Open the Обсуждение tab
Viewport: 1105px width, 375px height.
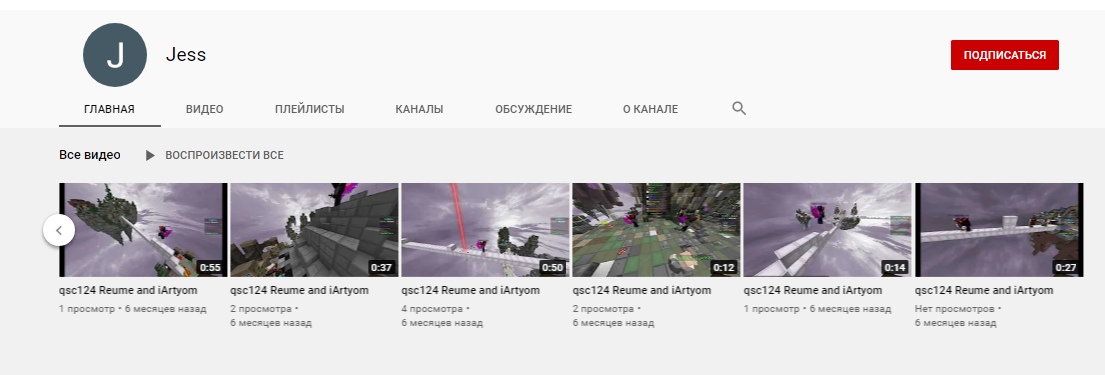pyautogui.click(x=533, y=109)
